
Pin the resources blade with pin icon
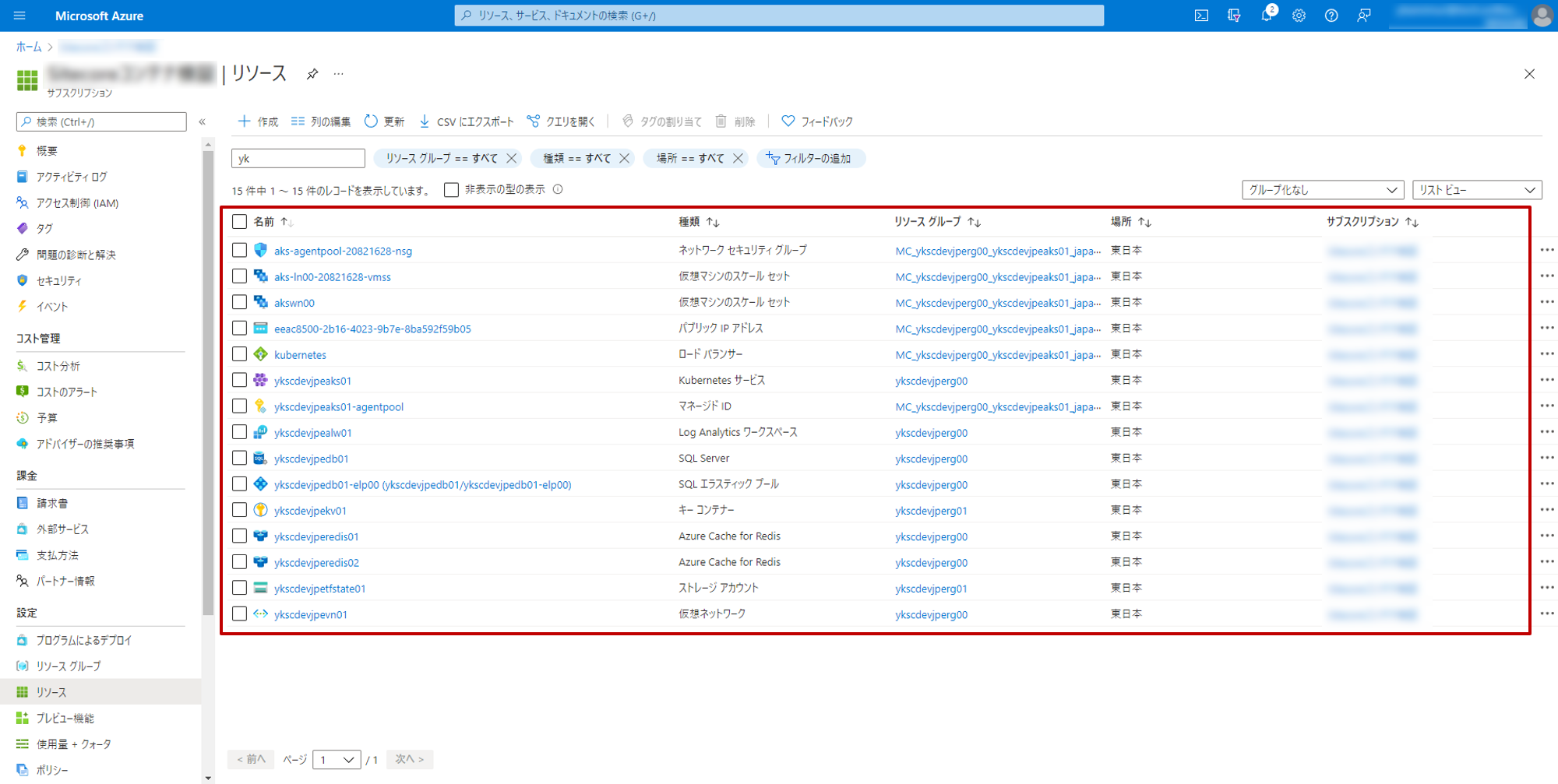(x=312, y=74)
